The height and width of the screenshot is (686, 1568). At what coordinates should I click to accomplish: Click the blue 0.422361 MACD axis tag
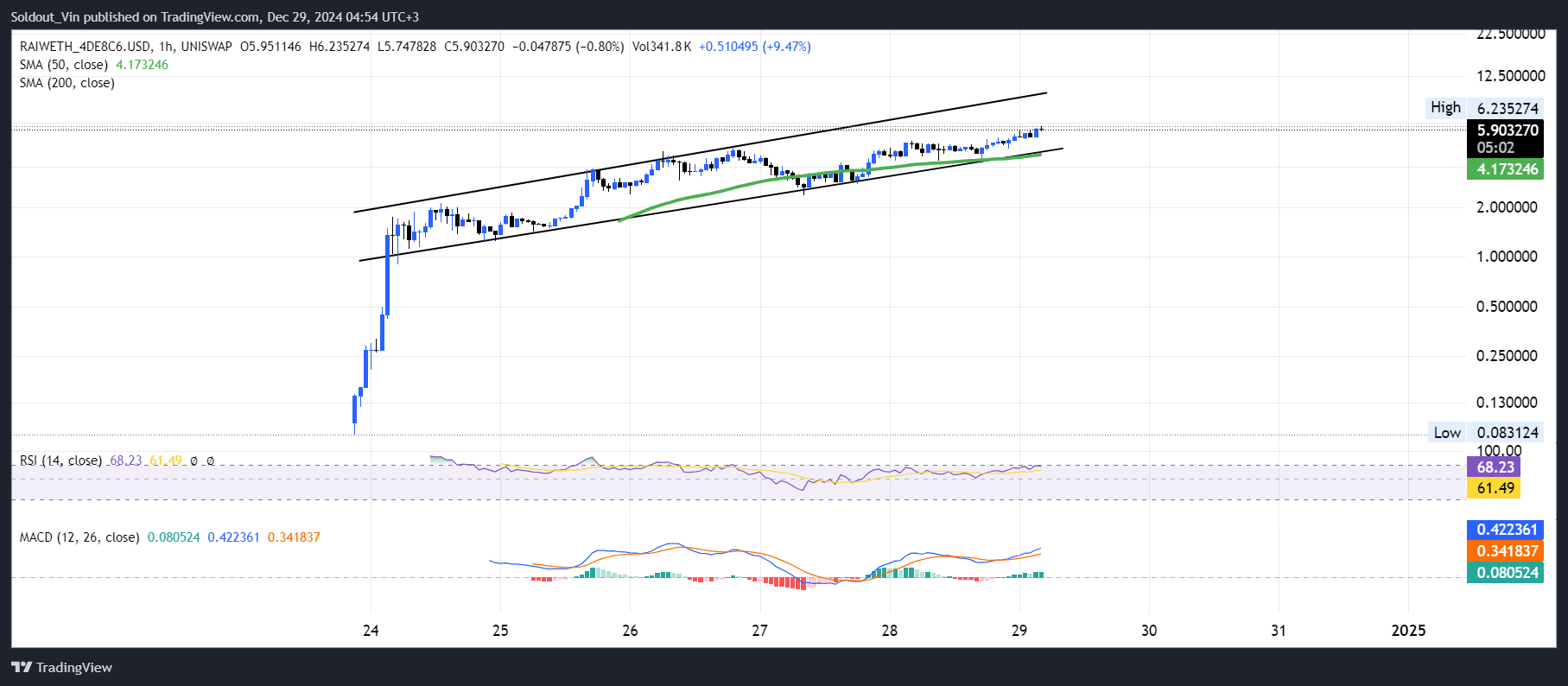[1505, 530]
